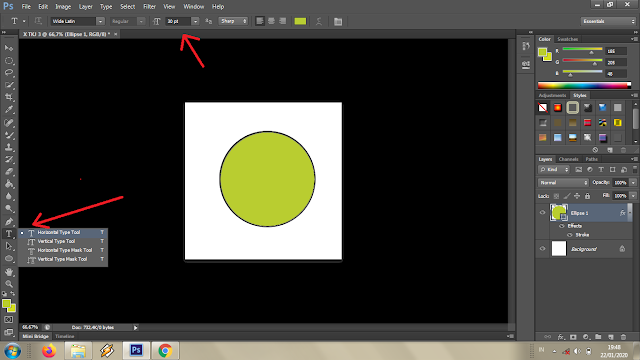Hide the Background layer
The height and width of the screenshot is (360, 640).
point(542,248)
